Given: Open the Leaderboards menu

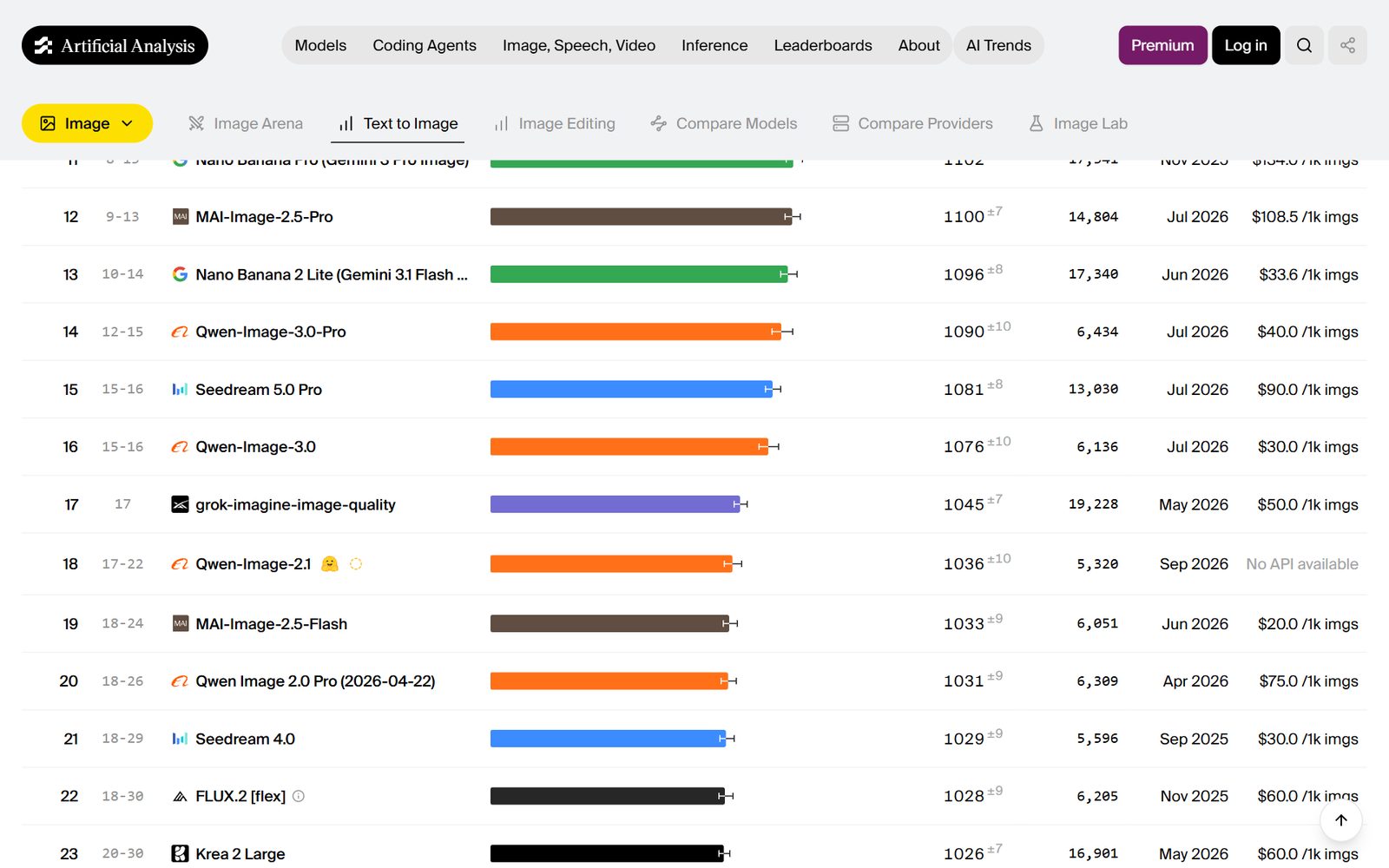Looking at the screenshot, I should pos(823,45).
